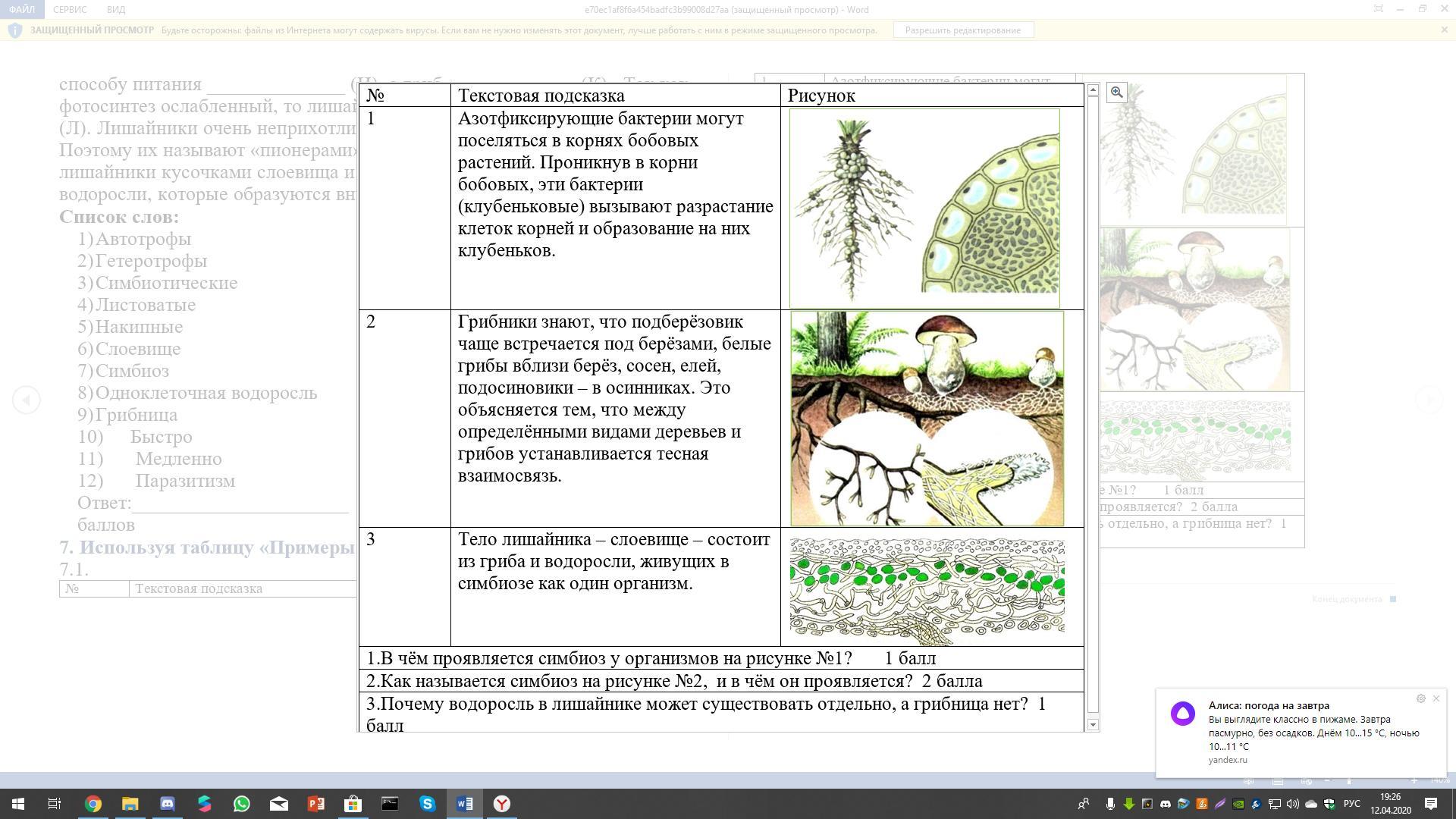Viewport: 1456px width, 819px height.
Task: Open the Command Prompt taskbar icon
Action: point(390,804)
